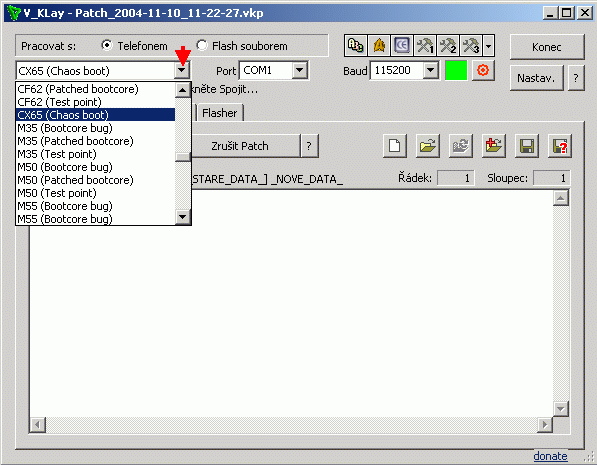Click the tools preset 3 icon
The width and height of the screenshot is (597, 465).
471,46
